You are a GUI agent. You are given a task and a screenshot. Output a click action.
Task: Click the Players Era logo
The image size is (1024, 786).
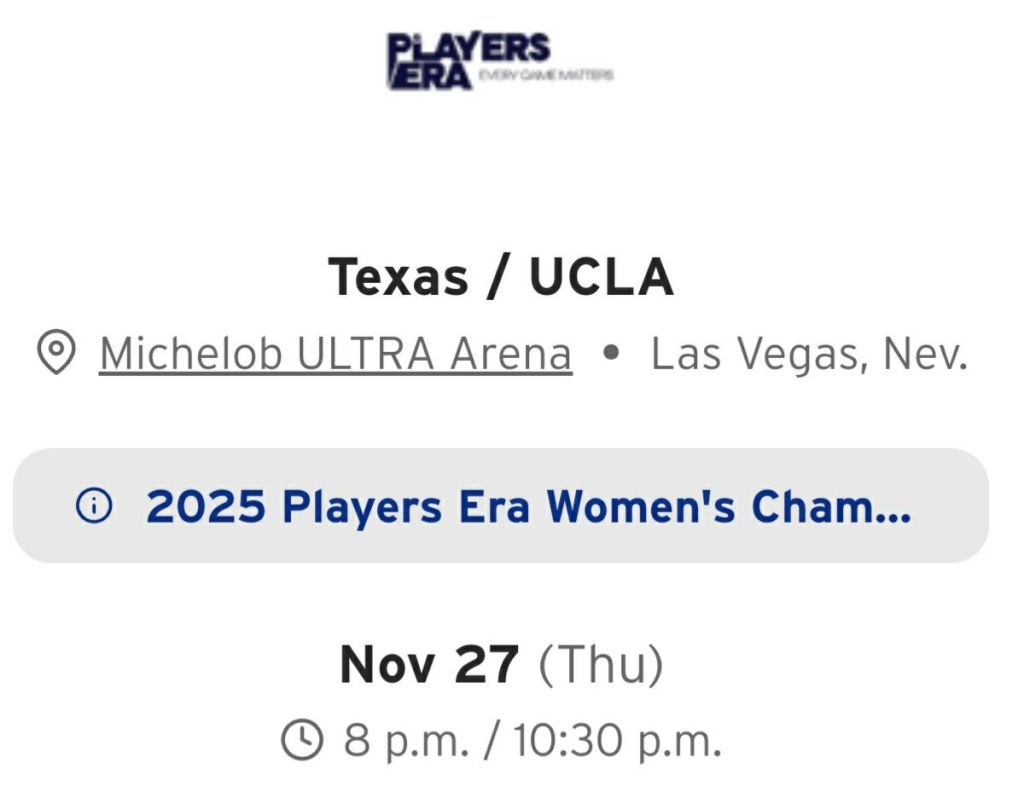tap(467, 61)
